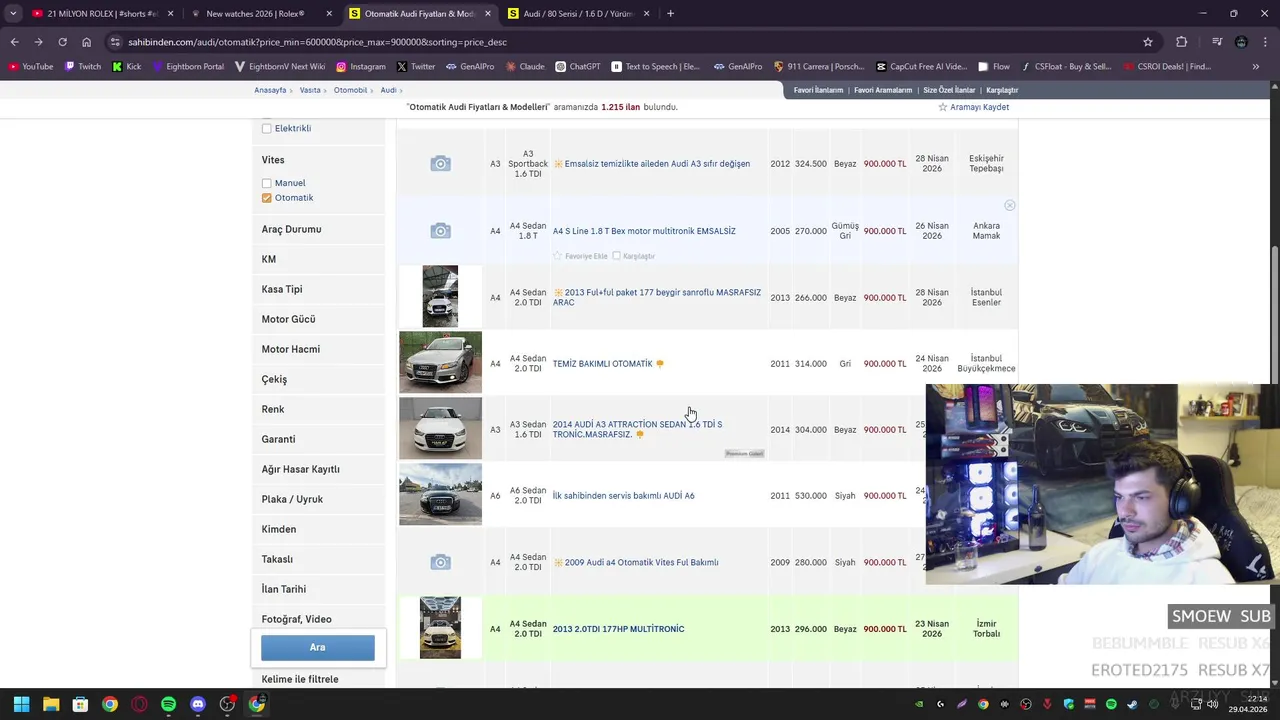Open YouTube bookmark

(31, 67)
